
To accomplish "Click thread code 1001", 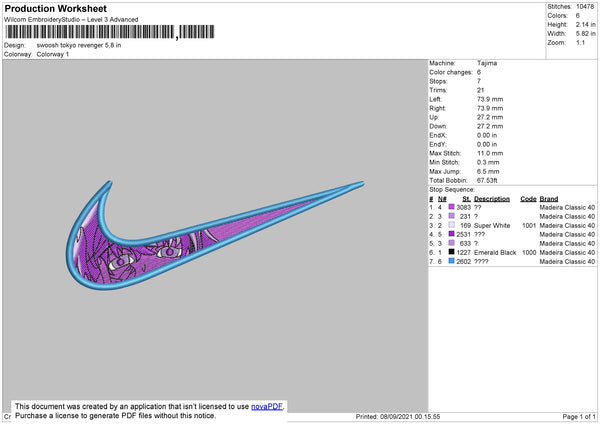I will 529,225.
